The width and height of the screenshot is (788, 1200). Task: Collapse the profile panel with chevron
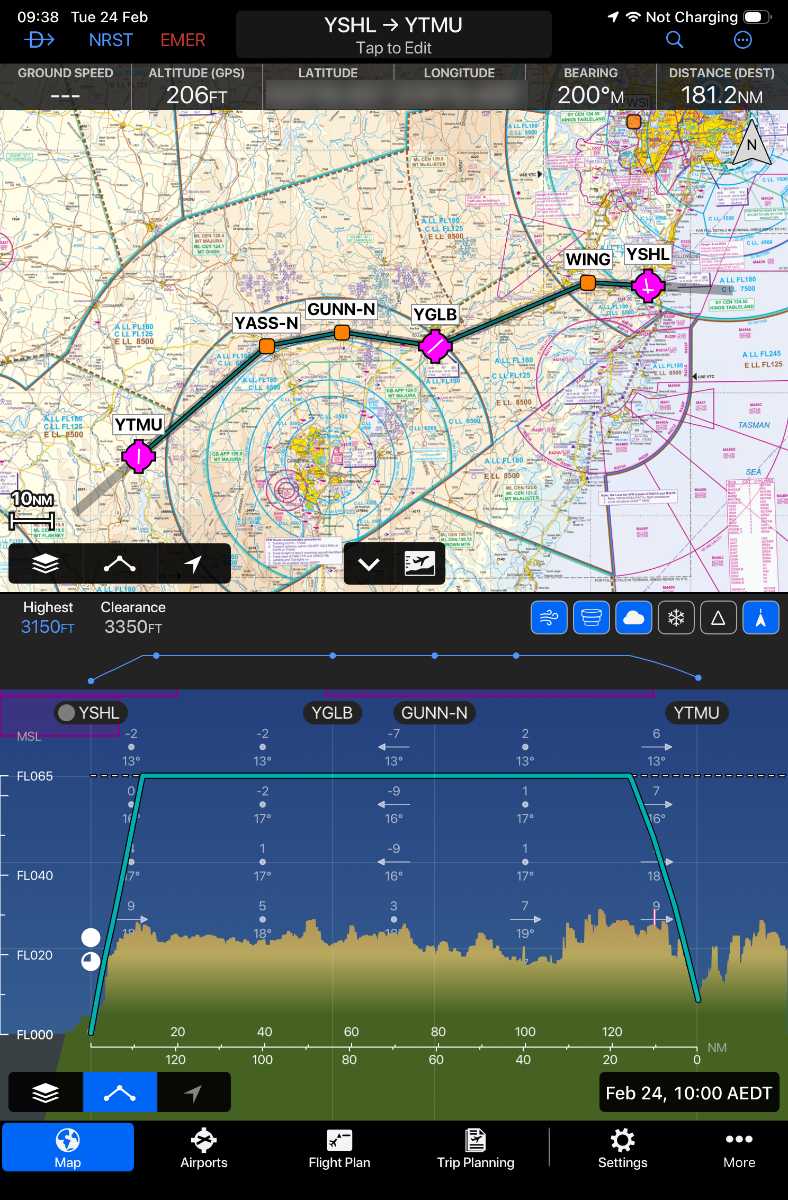369,564
